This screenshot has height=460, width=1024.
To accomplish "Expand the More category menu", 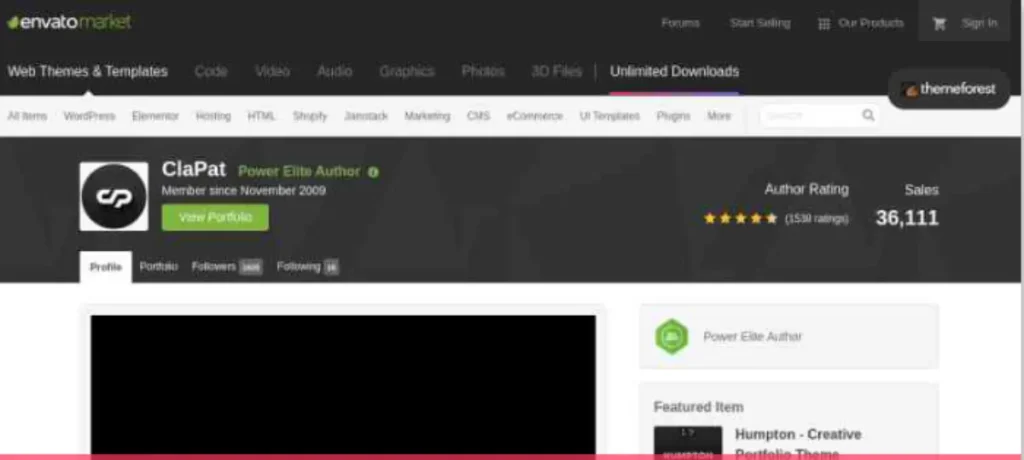I will [x=719, y=116].
